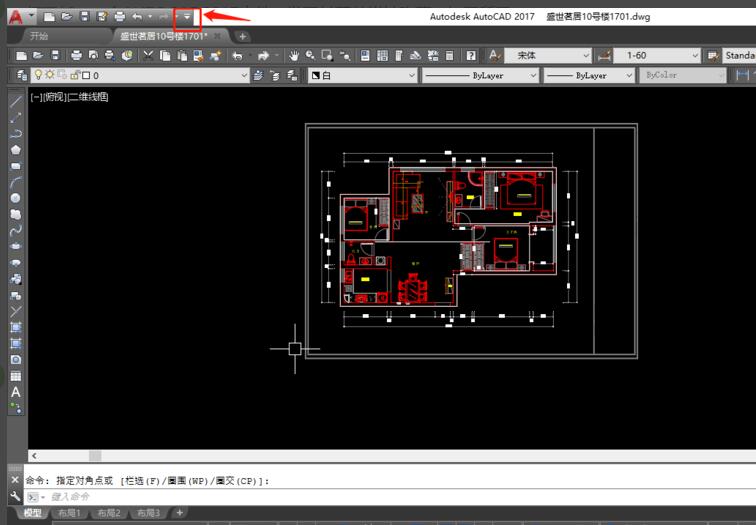
Task: Click Cut scissors icon in standard toolbar
Action: [148, 56]
